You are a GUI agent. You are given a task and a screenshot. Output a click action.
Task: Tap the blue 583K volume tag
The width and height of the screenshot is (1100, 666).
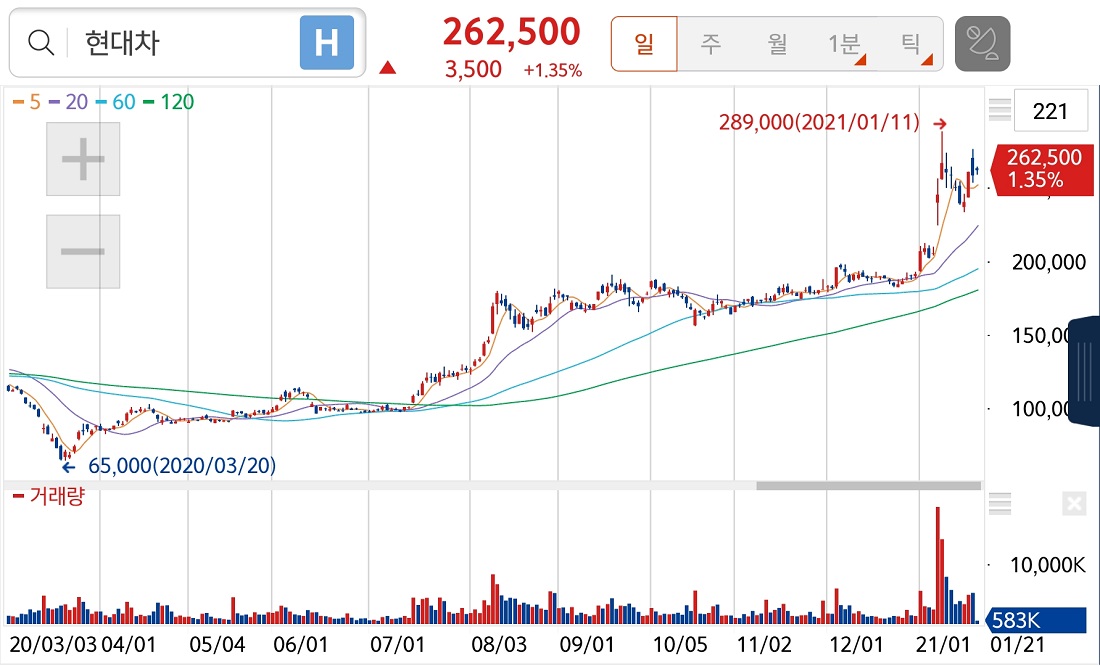coord(1036,620)
